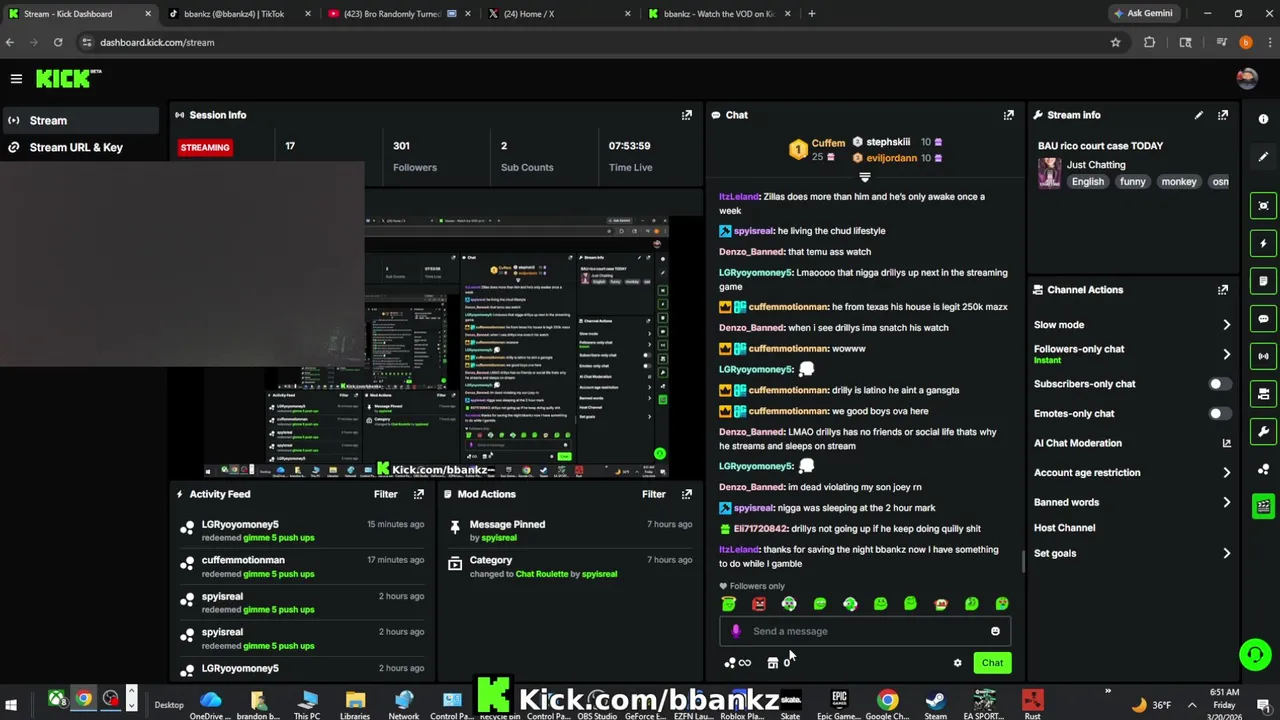Pop out the Stream info panel
This screenshot has width=1280, height=720.
(x=1222, y=115)
